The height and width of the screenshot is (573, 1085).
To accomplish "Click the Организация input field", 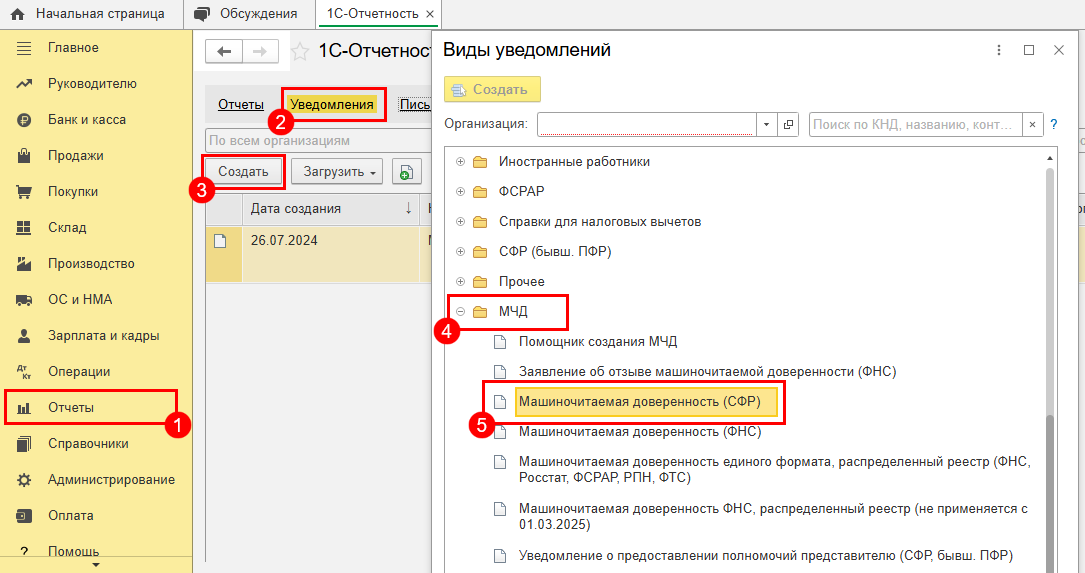I will coord(646,125).
